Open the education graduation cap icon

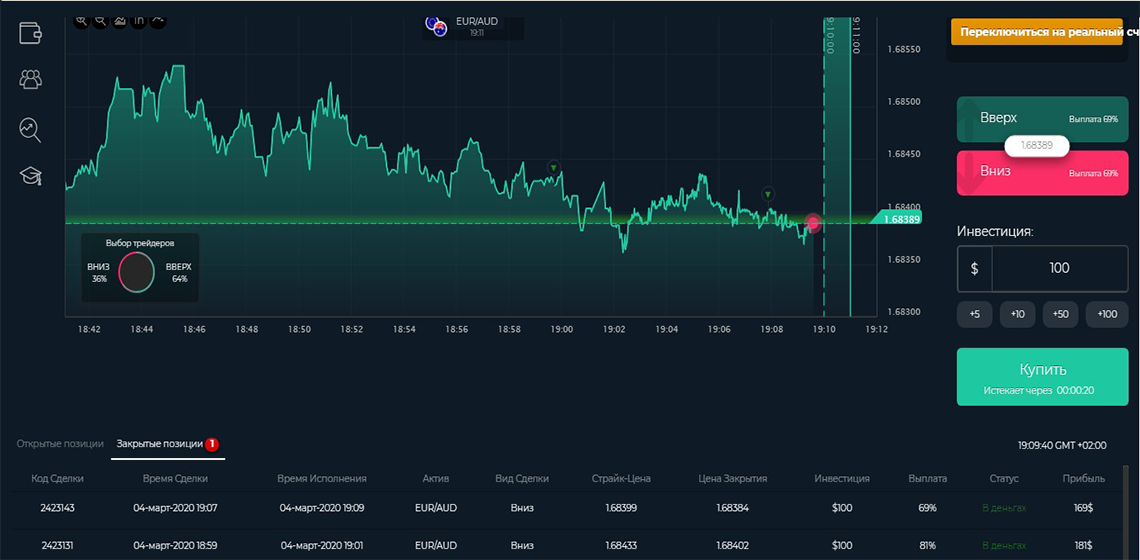click(31, 176)
